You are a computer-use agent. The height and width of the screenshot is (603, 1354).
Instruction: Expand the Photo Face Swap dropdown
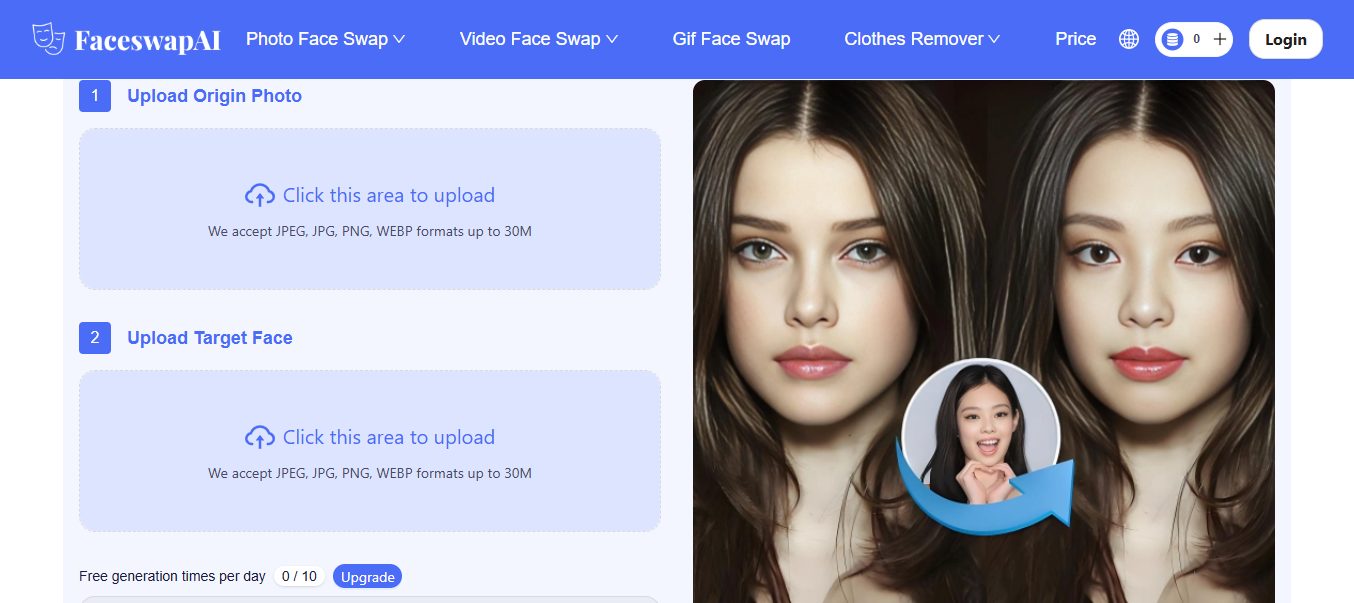[x=325, y=39]
